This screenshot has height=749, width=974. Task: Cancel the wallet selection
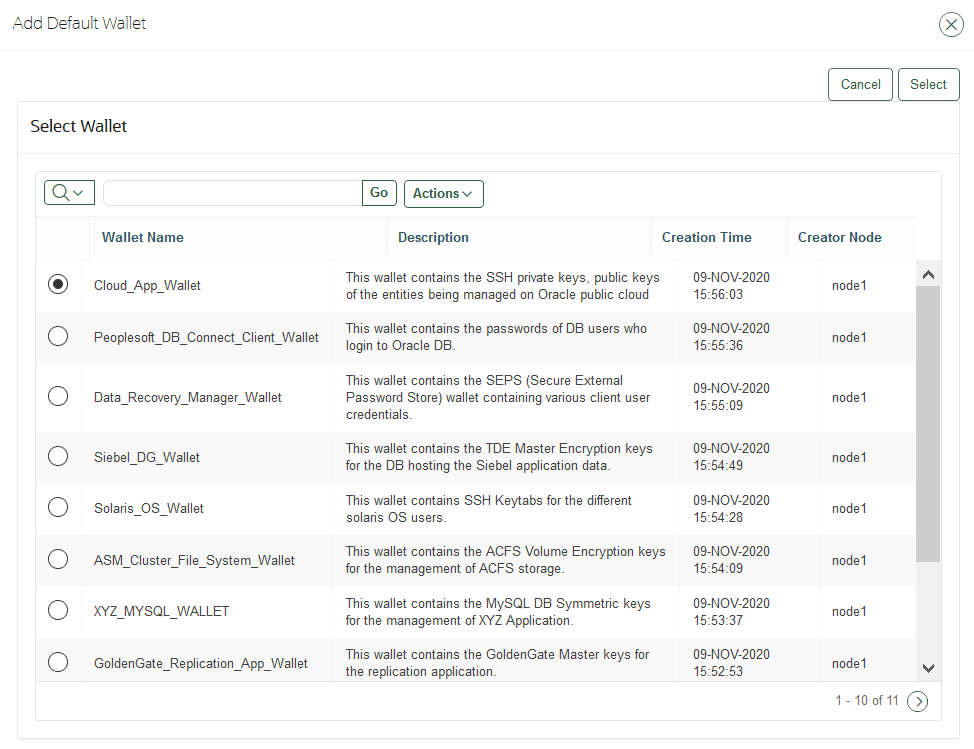click(x=860, y=84)
